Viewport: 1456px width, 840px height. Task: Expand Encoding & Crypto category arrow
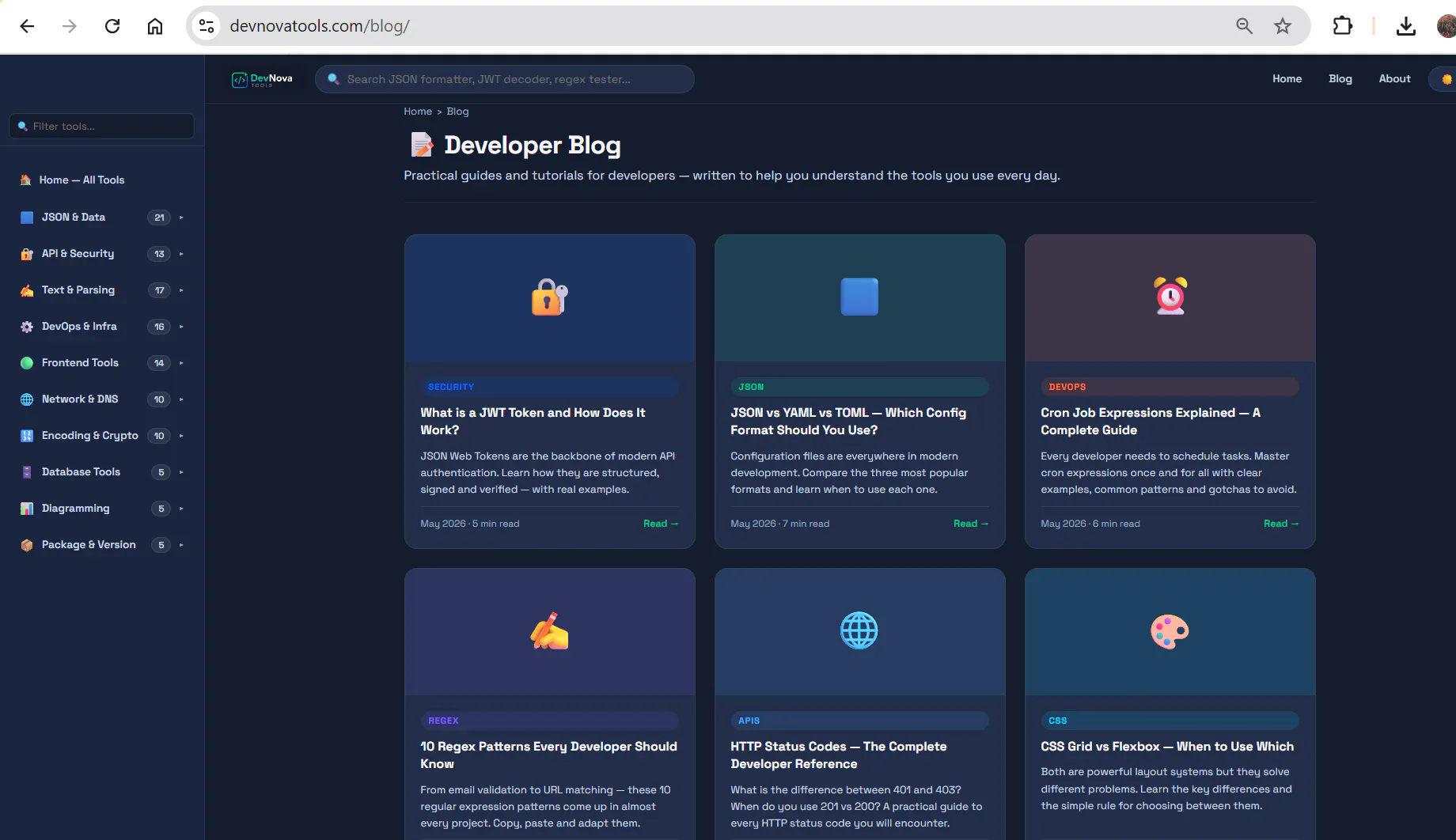[x=181, y=436]
